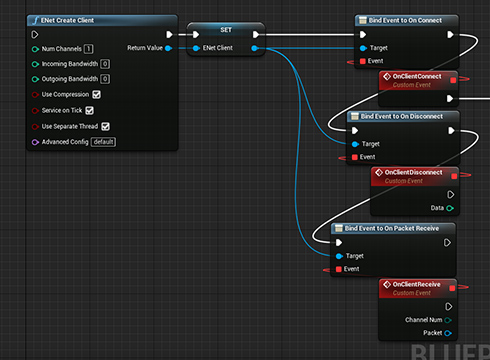490x360 pixels.
Task: Click the Event pin on Bind Event to On Connect
Action: [x=363, y=61]
